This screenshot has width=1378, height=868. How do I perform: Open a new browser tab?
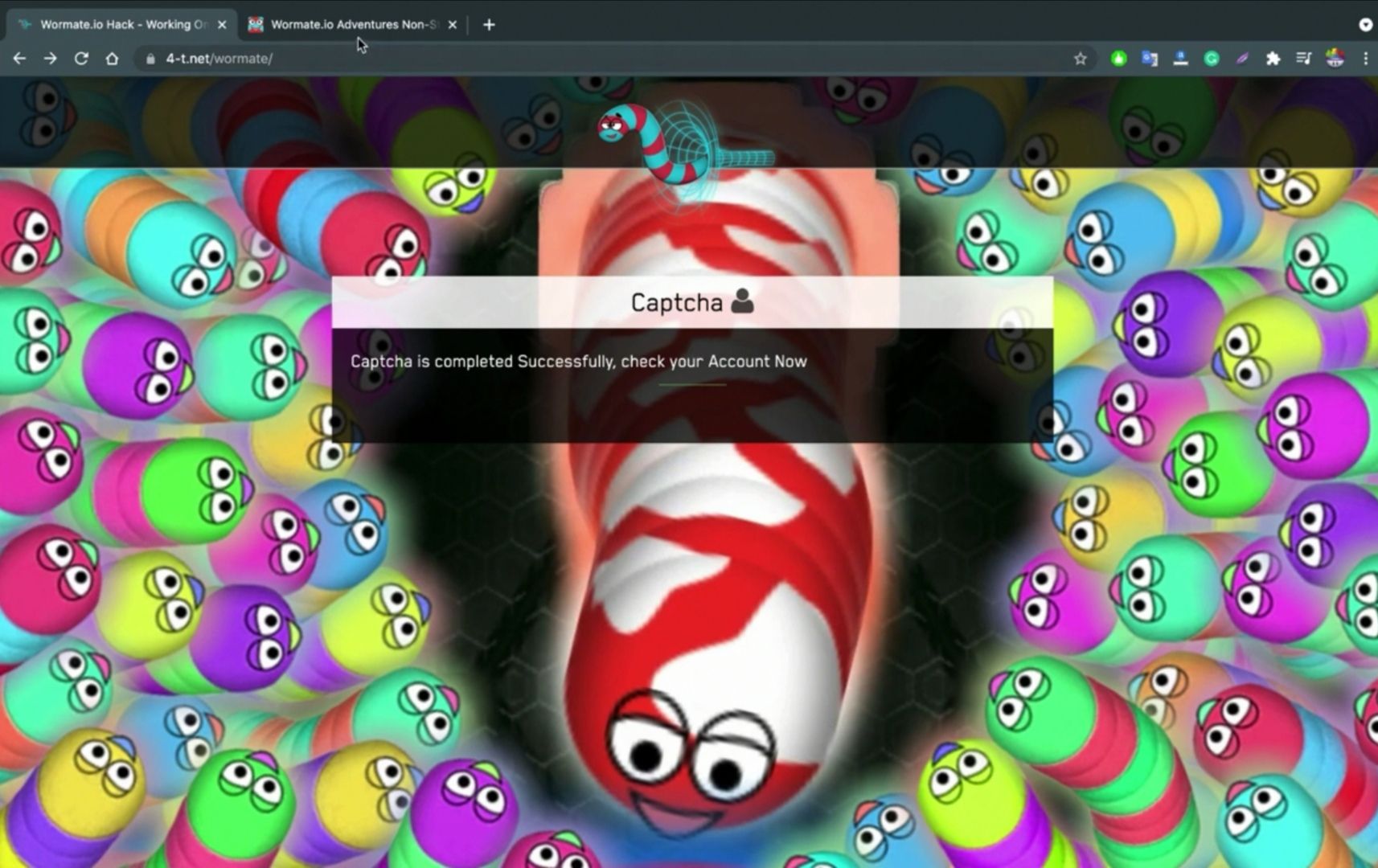point(489,25)
